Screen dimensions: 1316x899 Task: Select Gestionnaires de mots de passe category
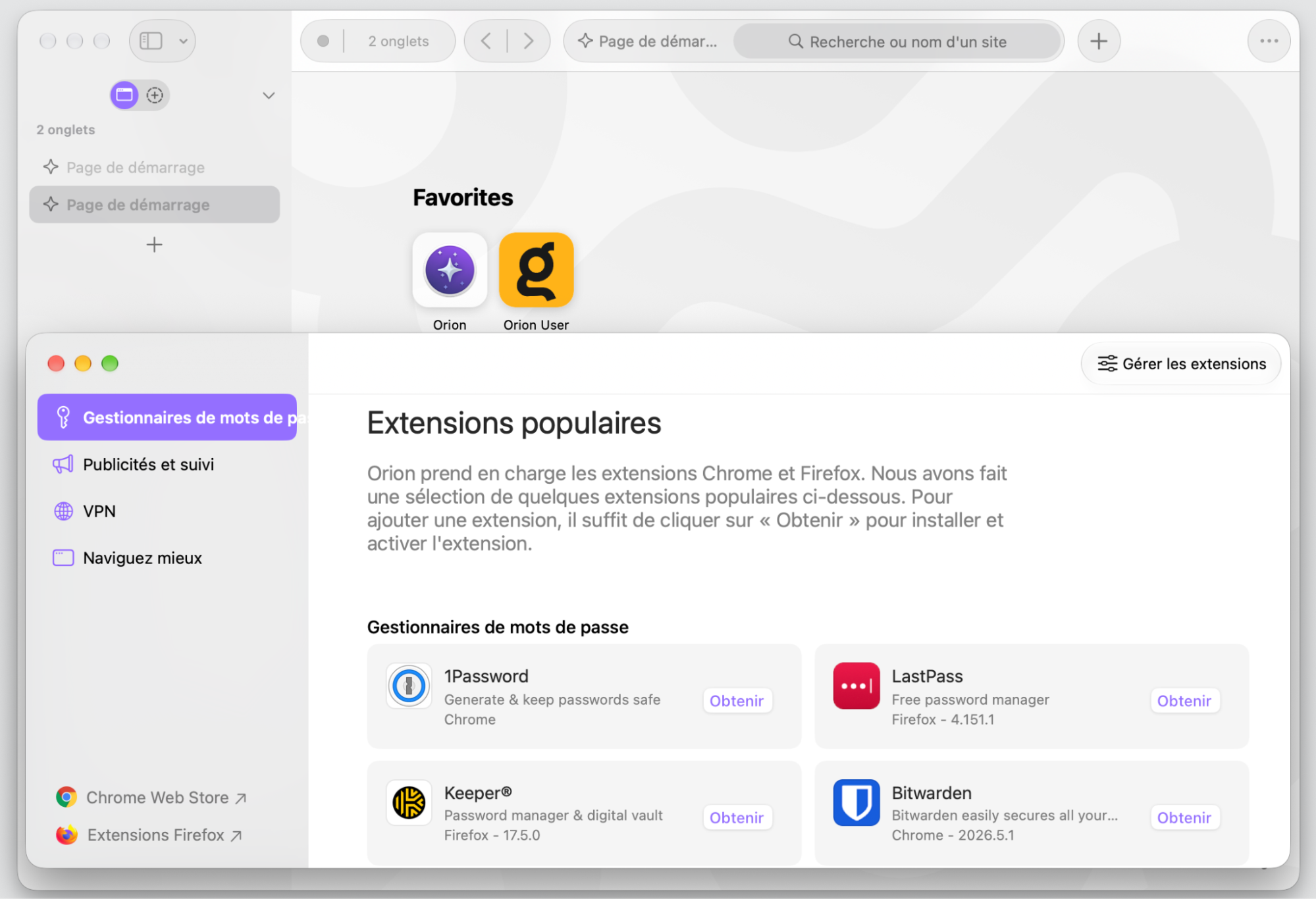167,417
